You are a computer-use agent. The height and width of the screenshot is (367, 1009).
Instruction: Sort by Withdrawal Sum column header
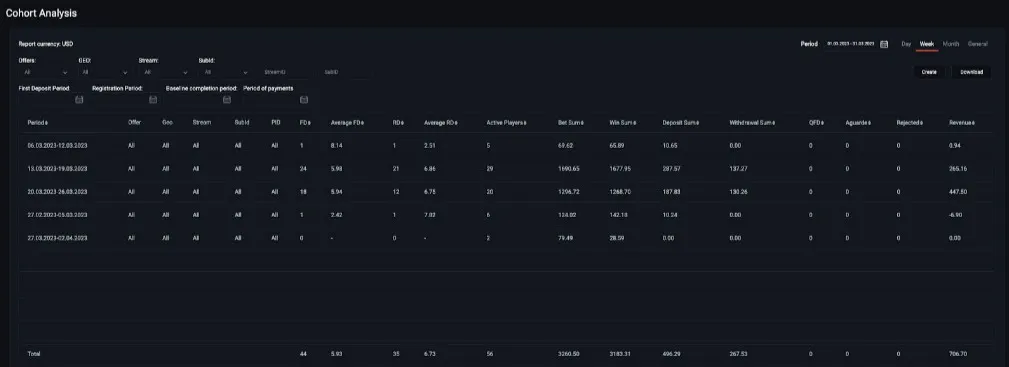pyautogui.click(x=752, y=122)
